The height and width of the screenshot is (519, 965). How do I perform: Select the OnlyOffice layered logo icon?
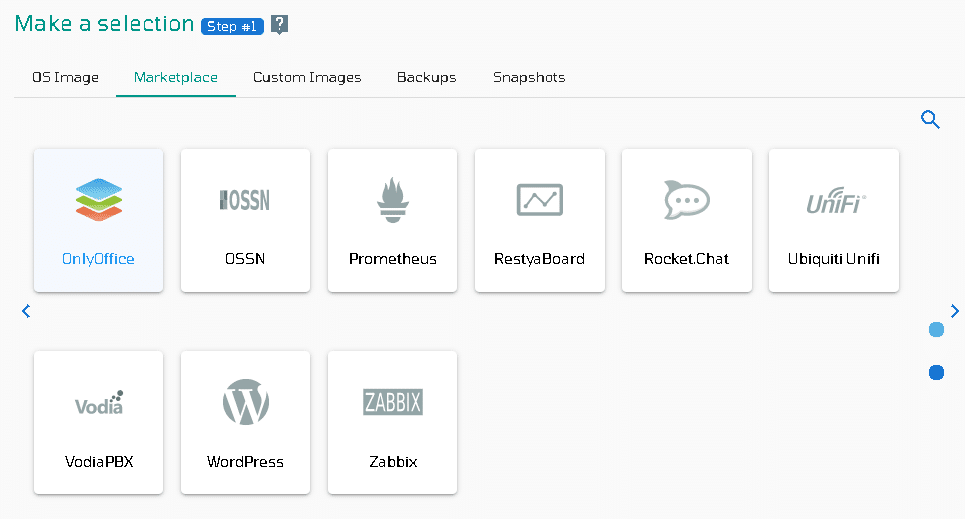pos(98,199)
